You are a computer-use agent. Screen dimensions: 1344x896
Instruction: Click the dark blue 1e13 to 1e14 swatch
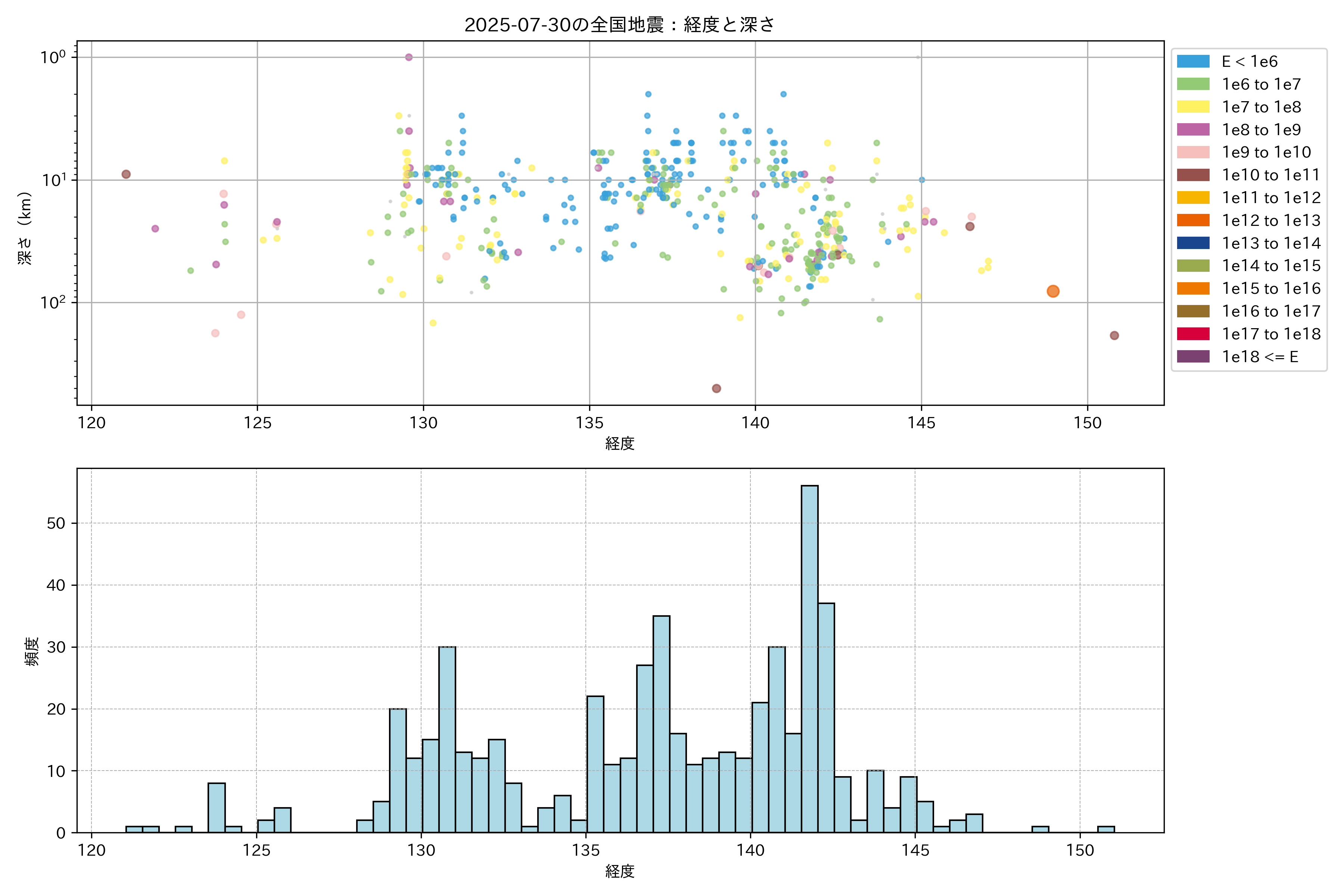[x=1192, y=243]
